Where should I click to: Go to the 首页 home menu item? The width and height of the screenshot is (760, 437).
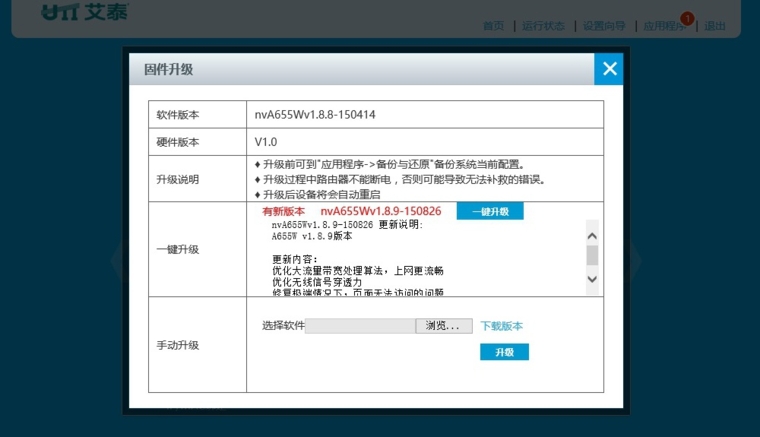click(494, 26)
